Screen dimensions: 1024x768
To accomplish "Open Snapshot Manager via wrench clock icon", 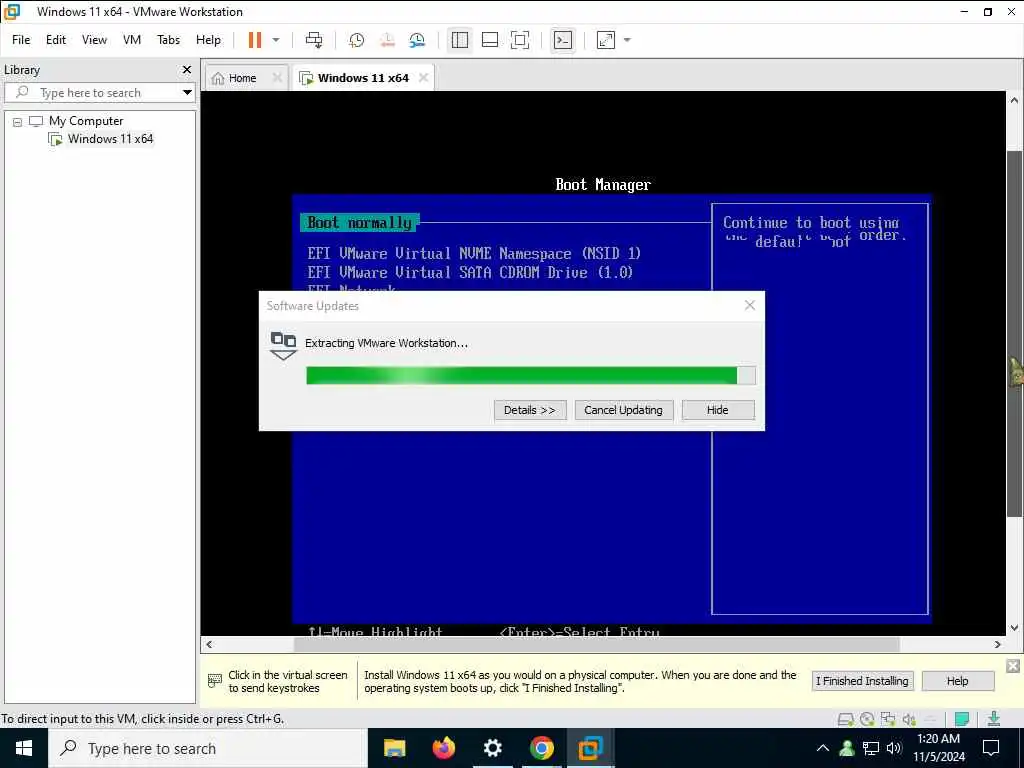I will click(417, 40).
